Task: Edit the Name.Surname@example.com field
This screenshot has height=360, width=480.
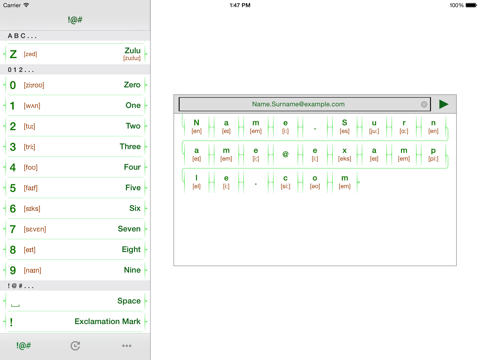Action: click(x=305, y=104)
